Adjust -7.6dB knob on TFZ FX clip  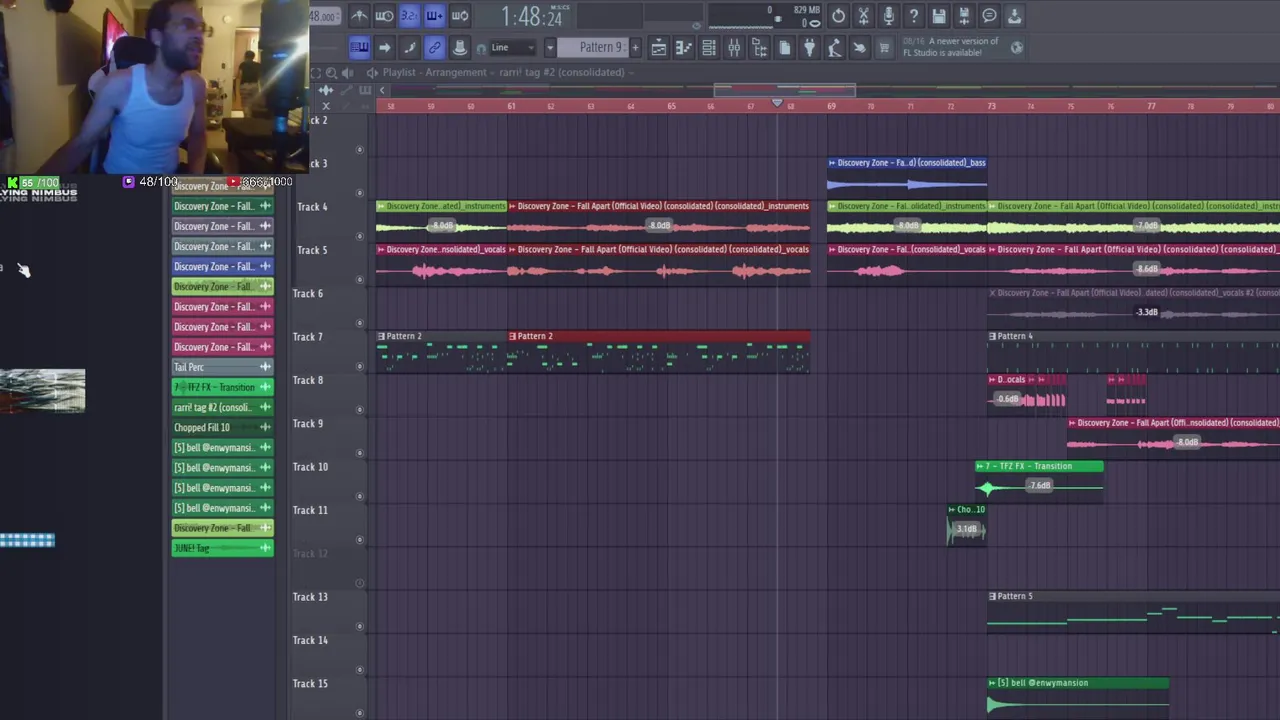1040,486
